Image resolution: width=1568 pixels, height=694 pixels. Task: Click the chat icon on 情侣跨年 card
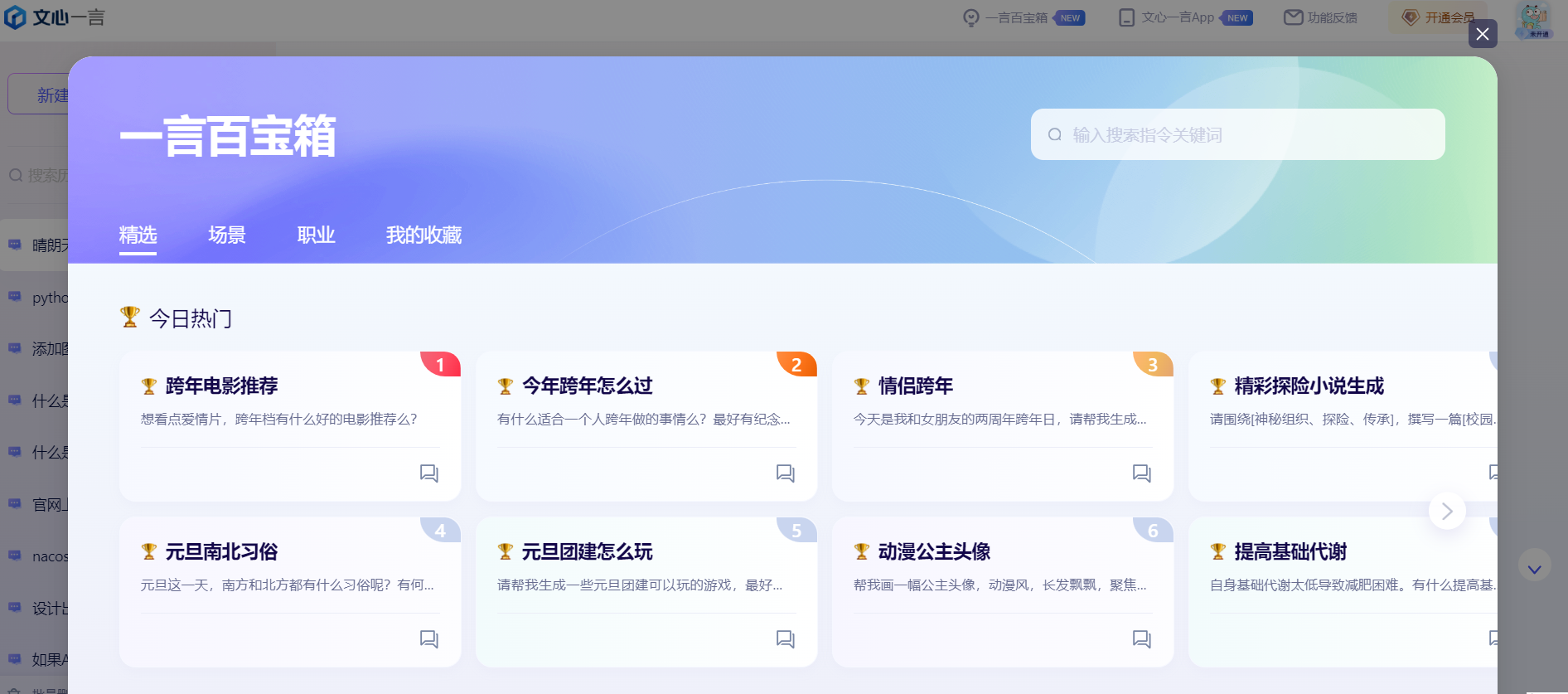[1141, 473]
